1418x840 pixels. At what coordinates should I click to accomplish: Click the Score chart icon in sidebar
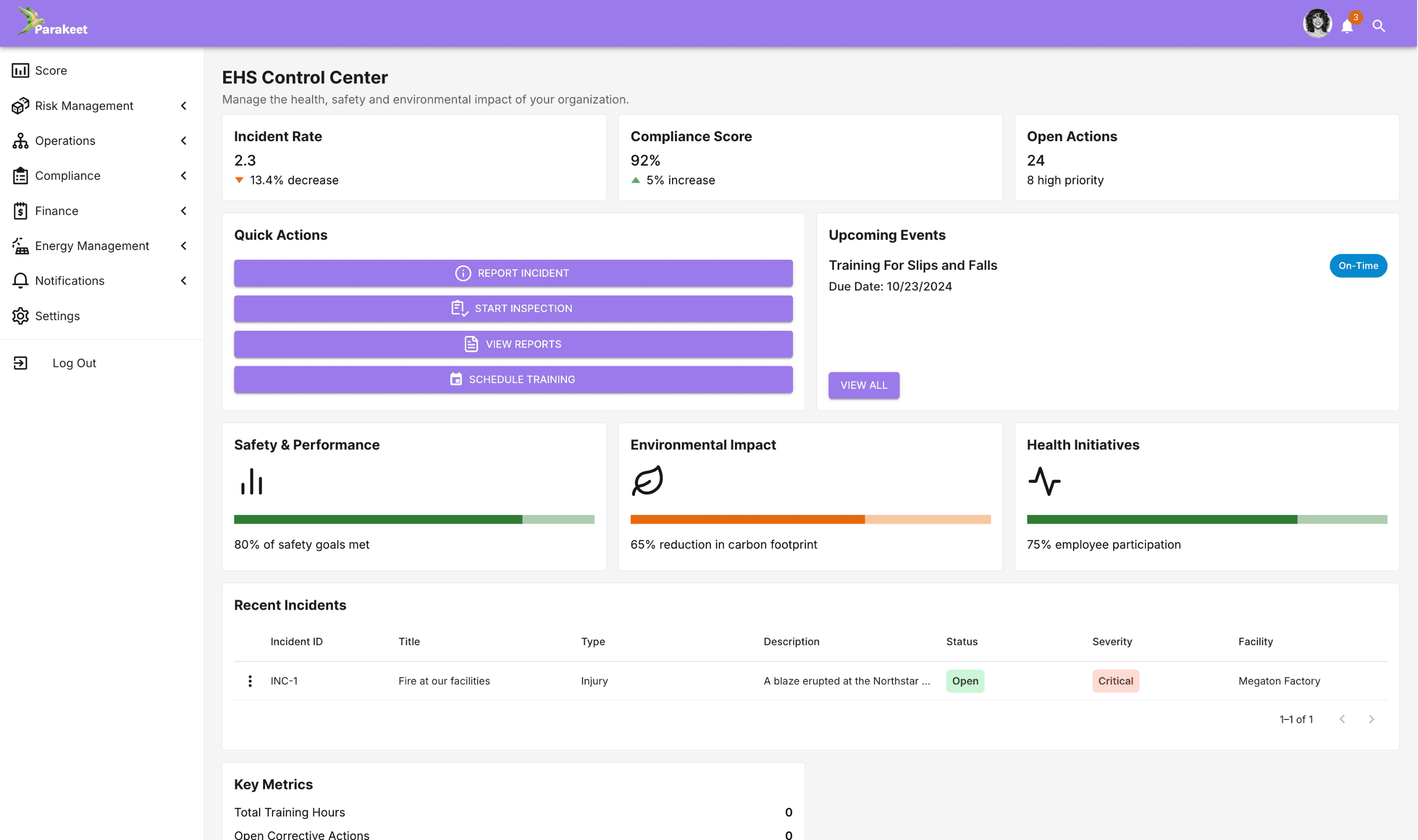pyautogui.click(x=20, y=70)
